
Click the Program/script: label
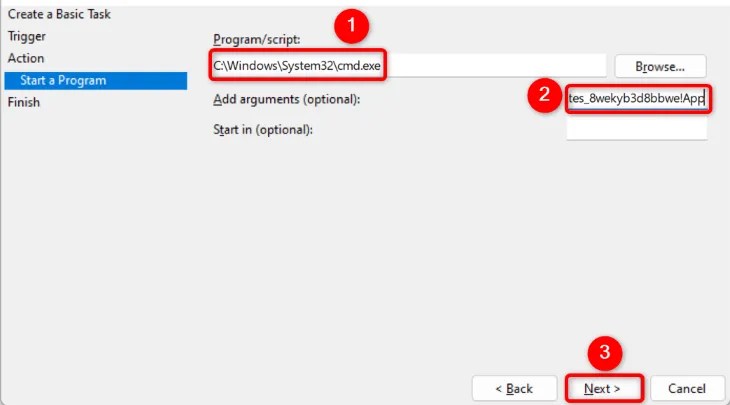pos(257,40)
